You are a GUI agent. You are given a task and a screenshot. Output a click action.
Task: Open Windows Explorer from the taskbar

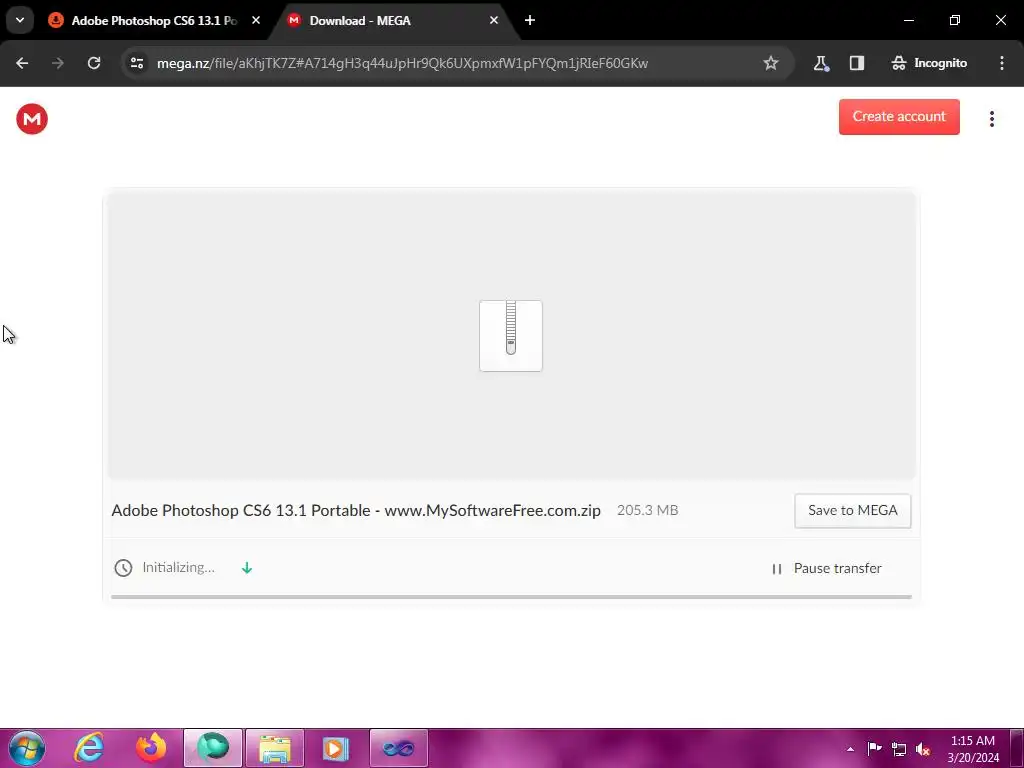[x=275, y=748]
